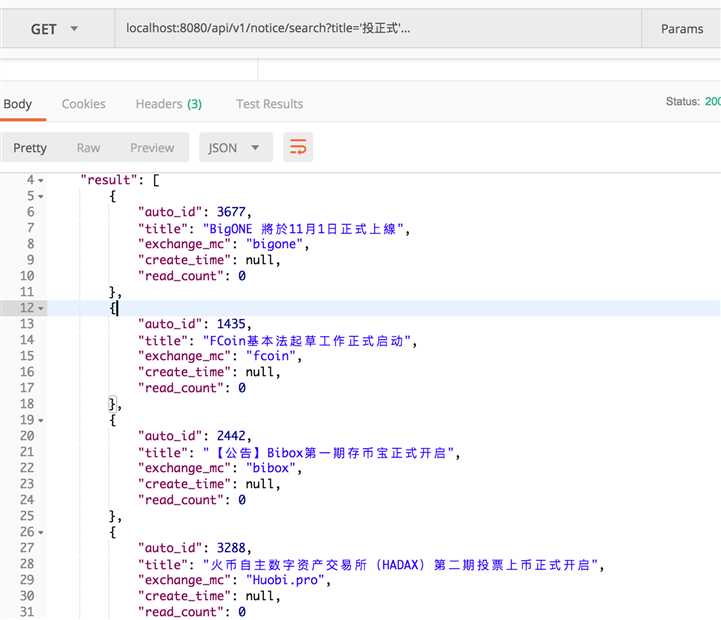Collapse the object at line 5

pos(41,196)
